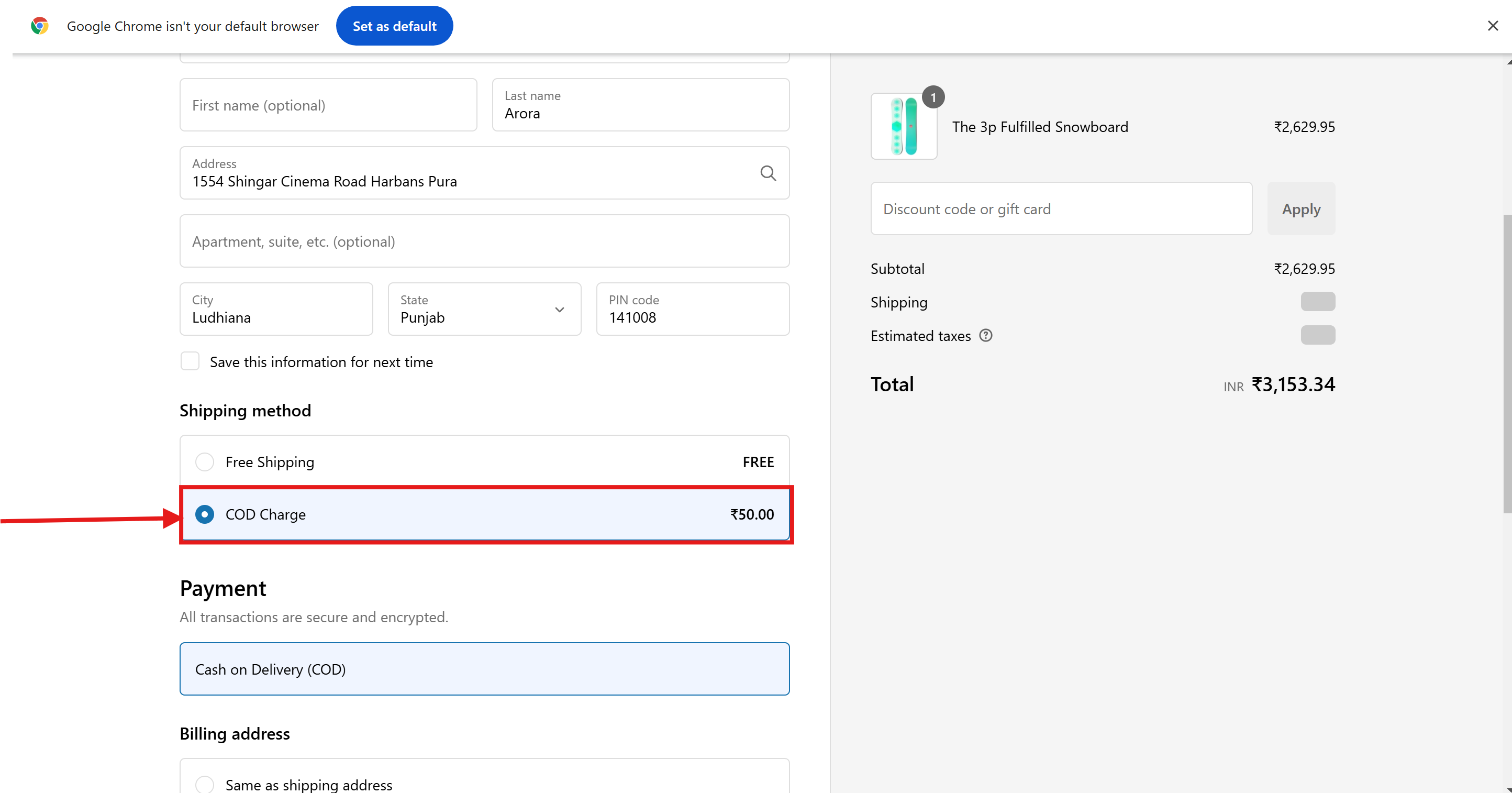Click the Discount code or gift card field
This screenshot has height=793, width=1512.
pyautogui.click(x=1061, y=209)
